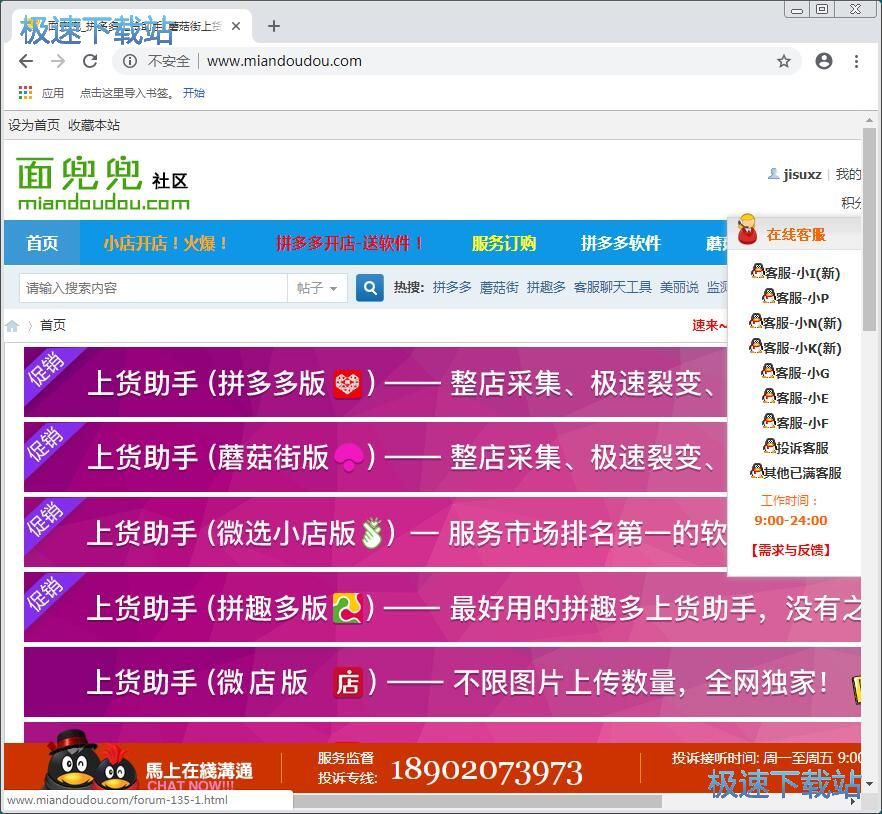Open 上货助手 (微选小店版) promo banner
882x814 pixels.
coord(375,532)
